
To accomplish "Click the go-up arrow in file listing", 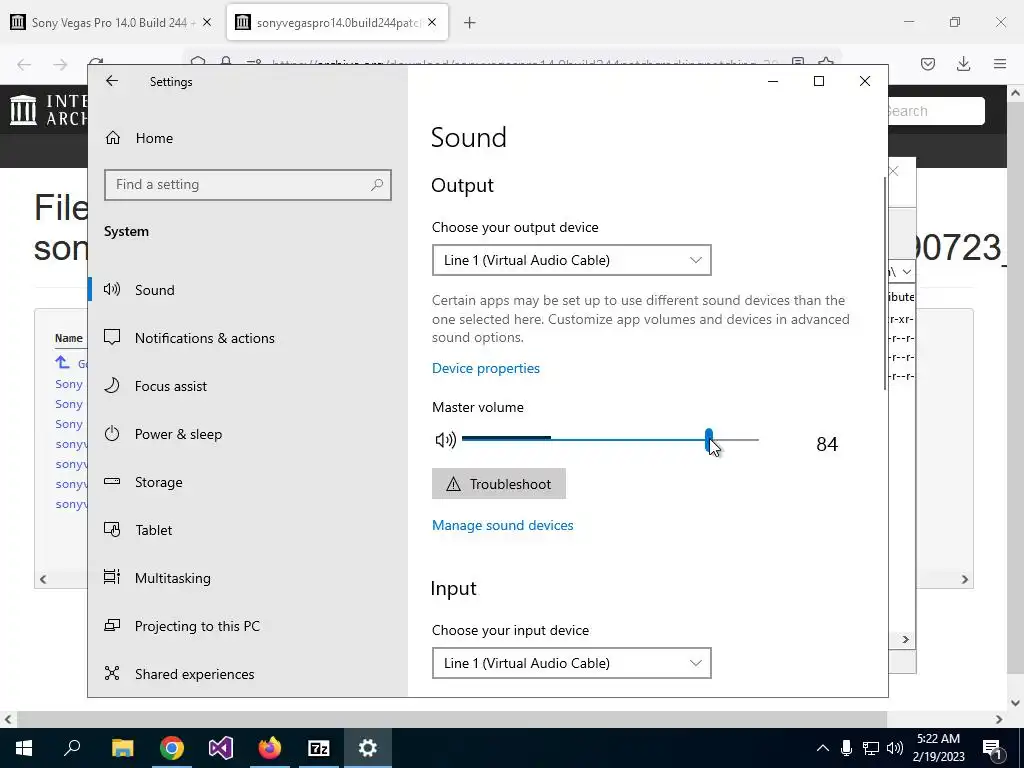I will coord(62,362).
